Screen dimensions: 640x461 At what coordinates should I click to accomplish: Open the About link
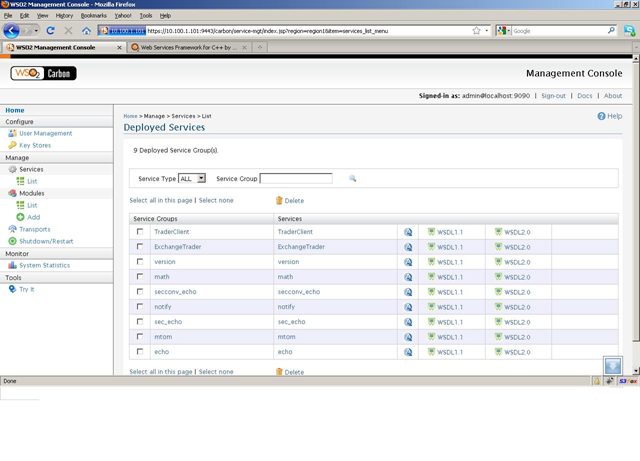coord(613,96)
